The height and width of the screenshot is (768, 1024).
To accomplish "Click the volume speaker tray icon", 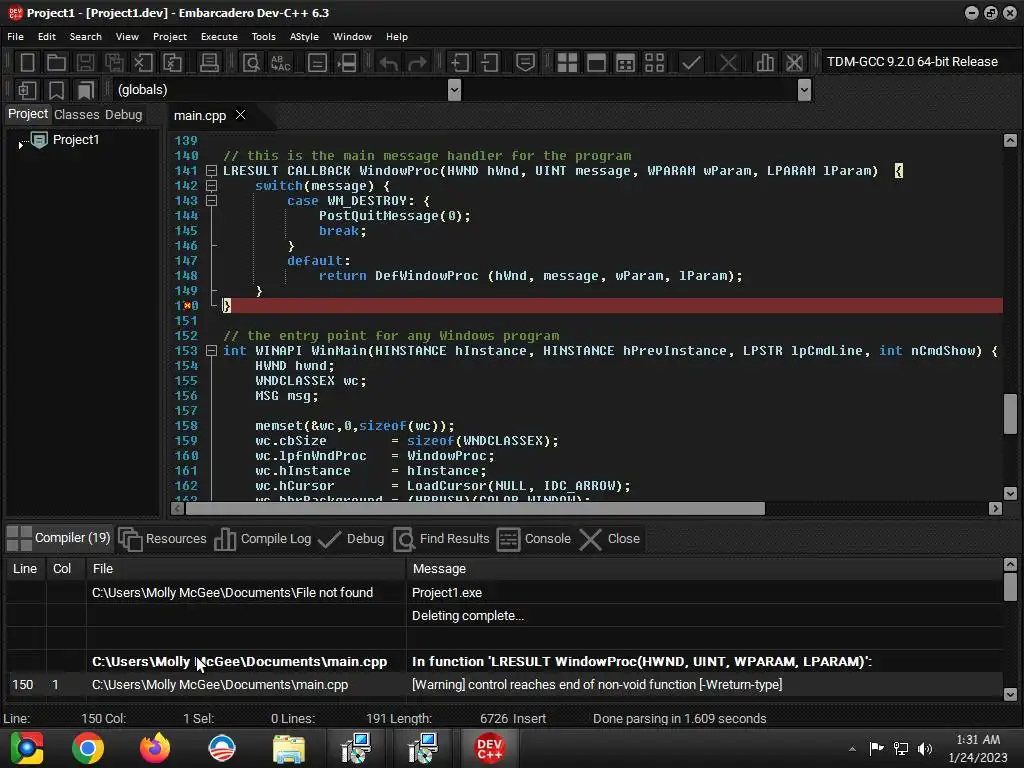I will (925, 748).
